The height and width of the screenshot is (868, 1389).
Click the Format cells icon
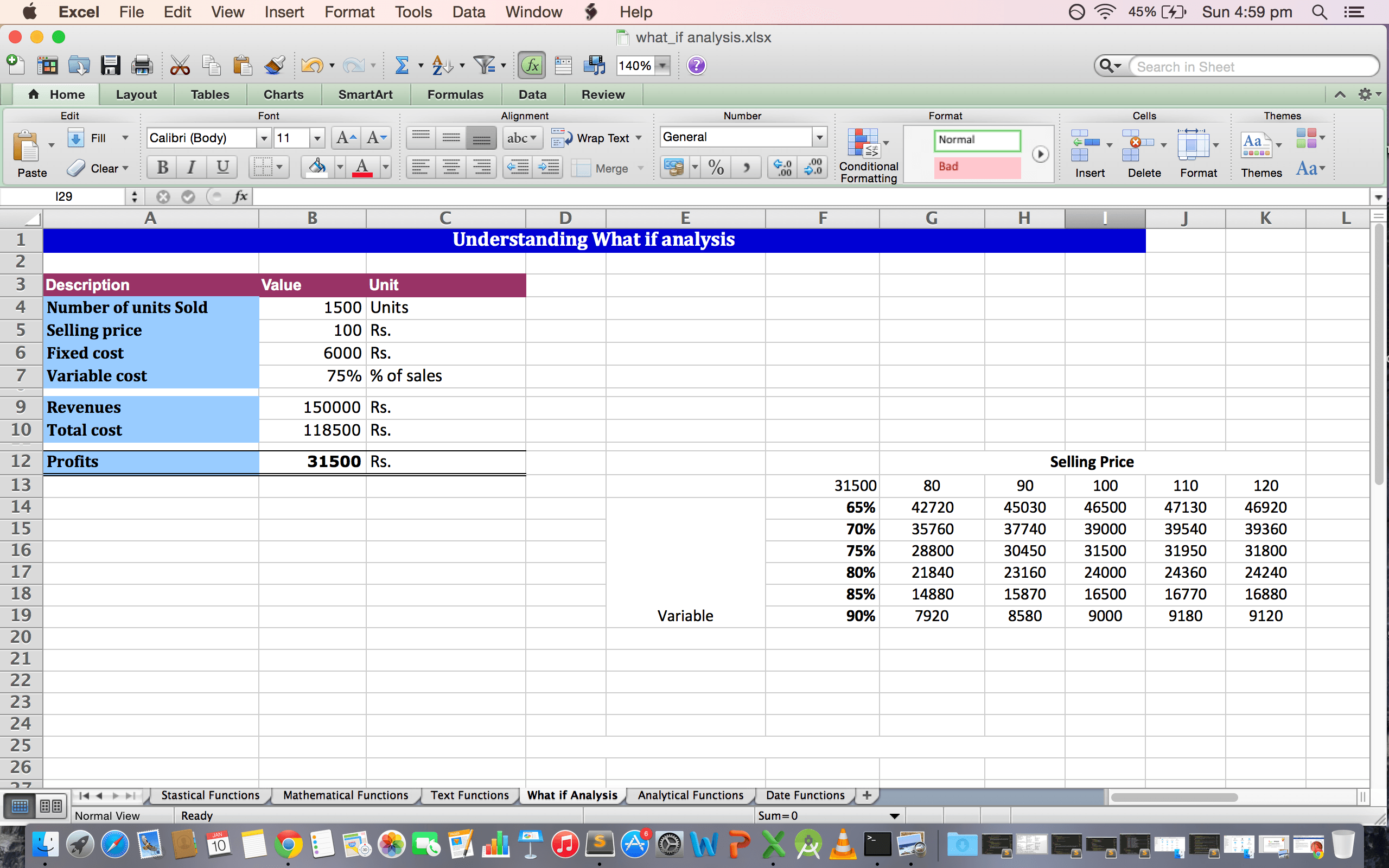pyautogui.click(x=1193, y=145)
